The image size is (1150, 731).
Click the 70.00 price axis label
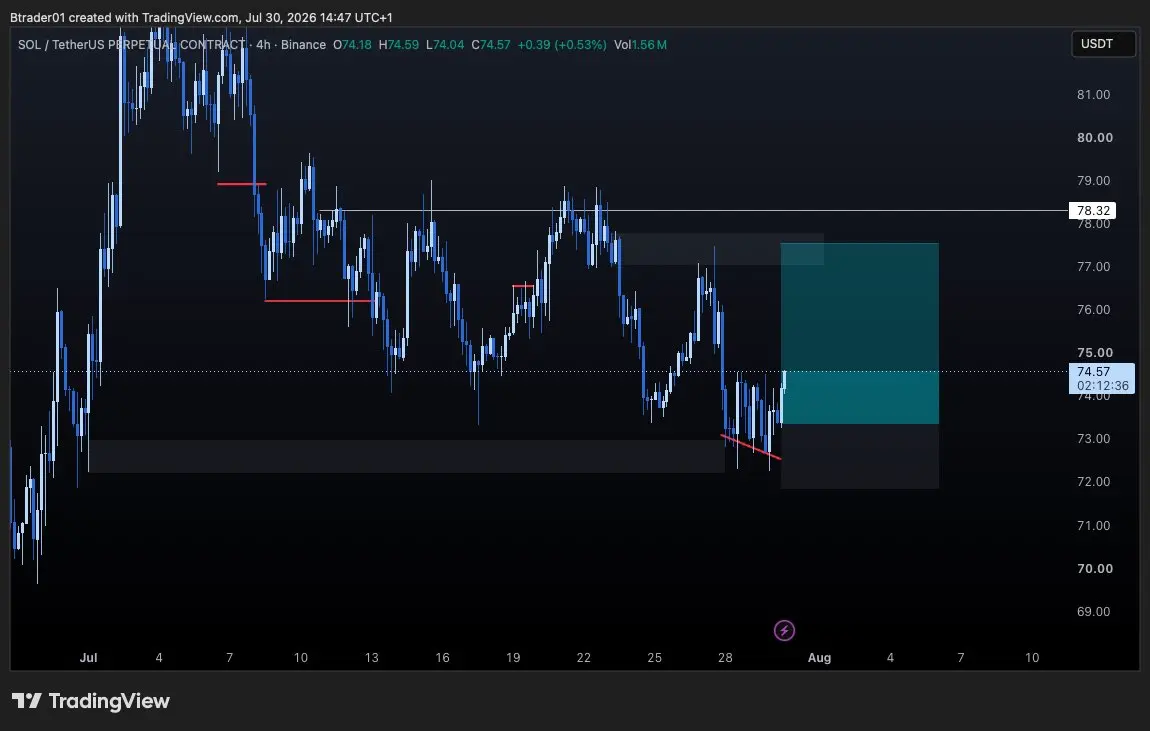tap(1094, 569)
